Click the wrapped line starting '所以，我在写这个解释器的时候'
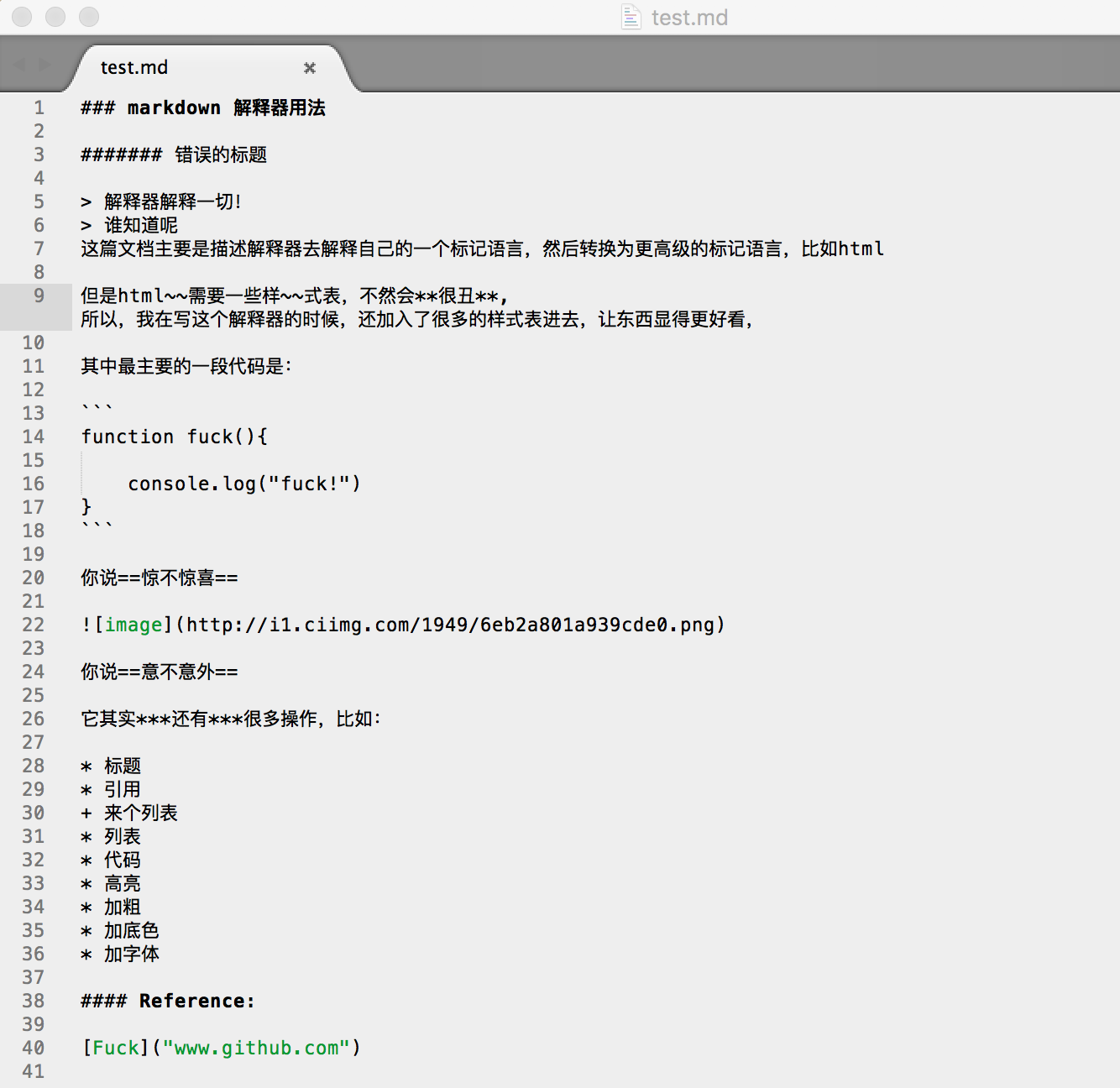The height and width of the screenshot is (1088, 1120). click(x=417, y=319)
